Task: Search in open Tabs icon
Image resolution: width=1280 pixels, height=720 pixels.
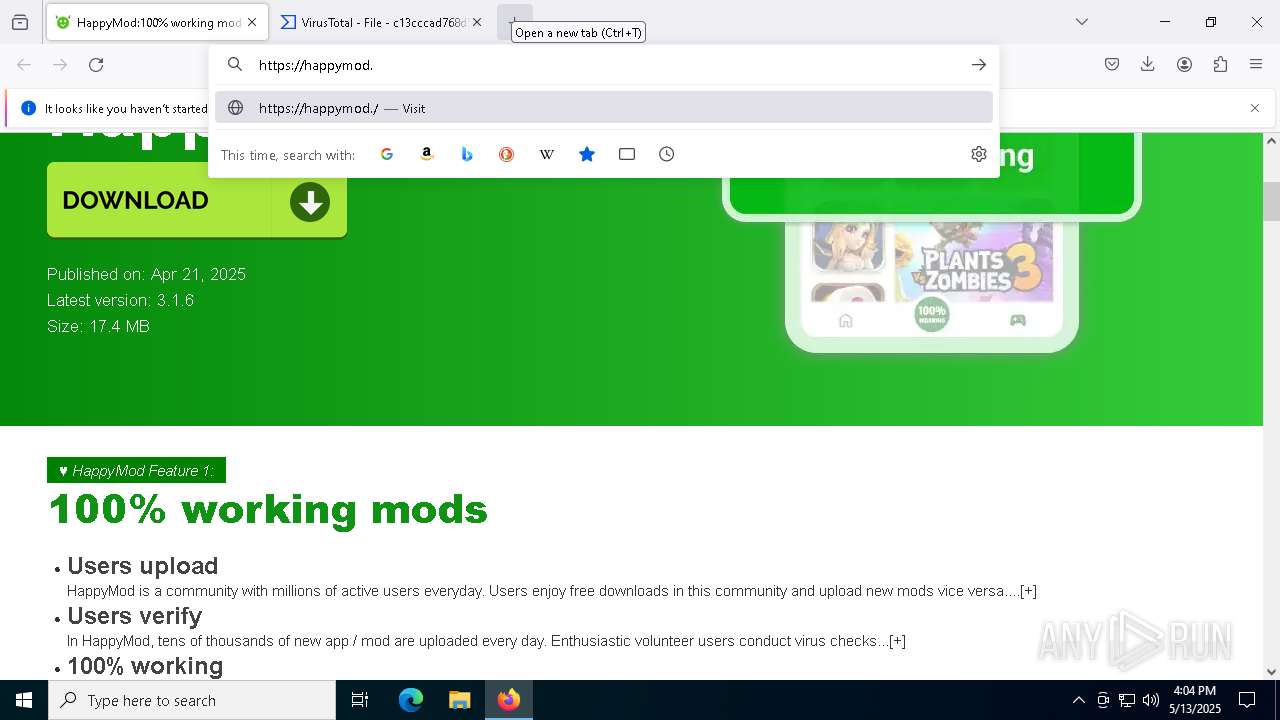Action: click(x=627, y=154)
